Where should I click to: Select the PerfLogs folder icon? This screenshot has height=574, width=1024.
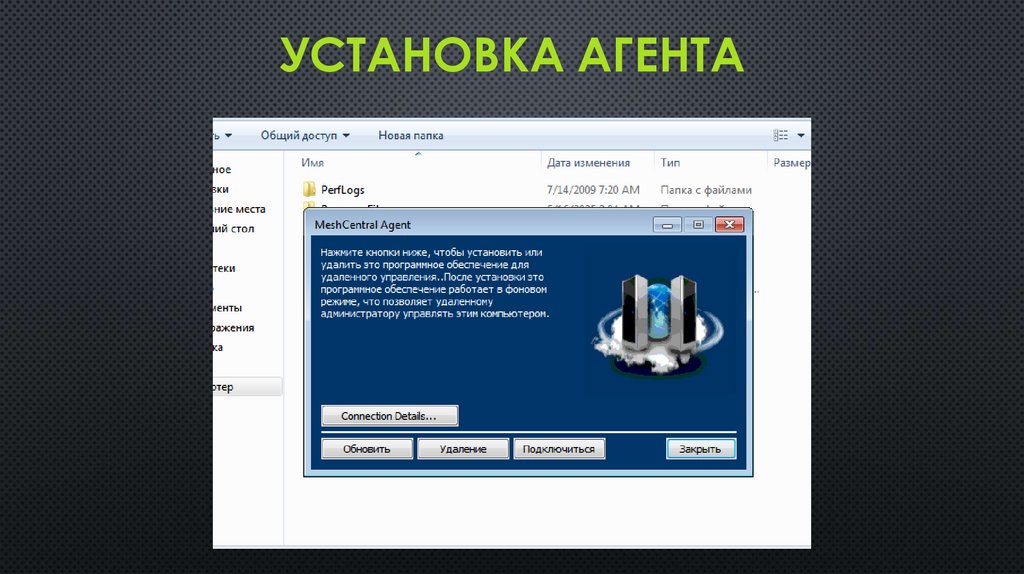click(310, 189)
